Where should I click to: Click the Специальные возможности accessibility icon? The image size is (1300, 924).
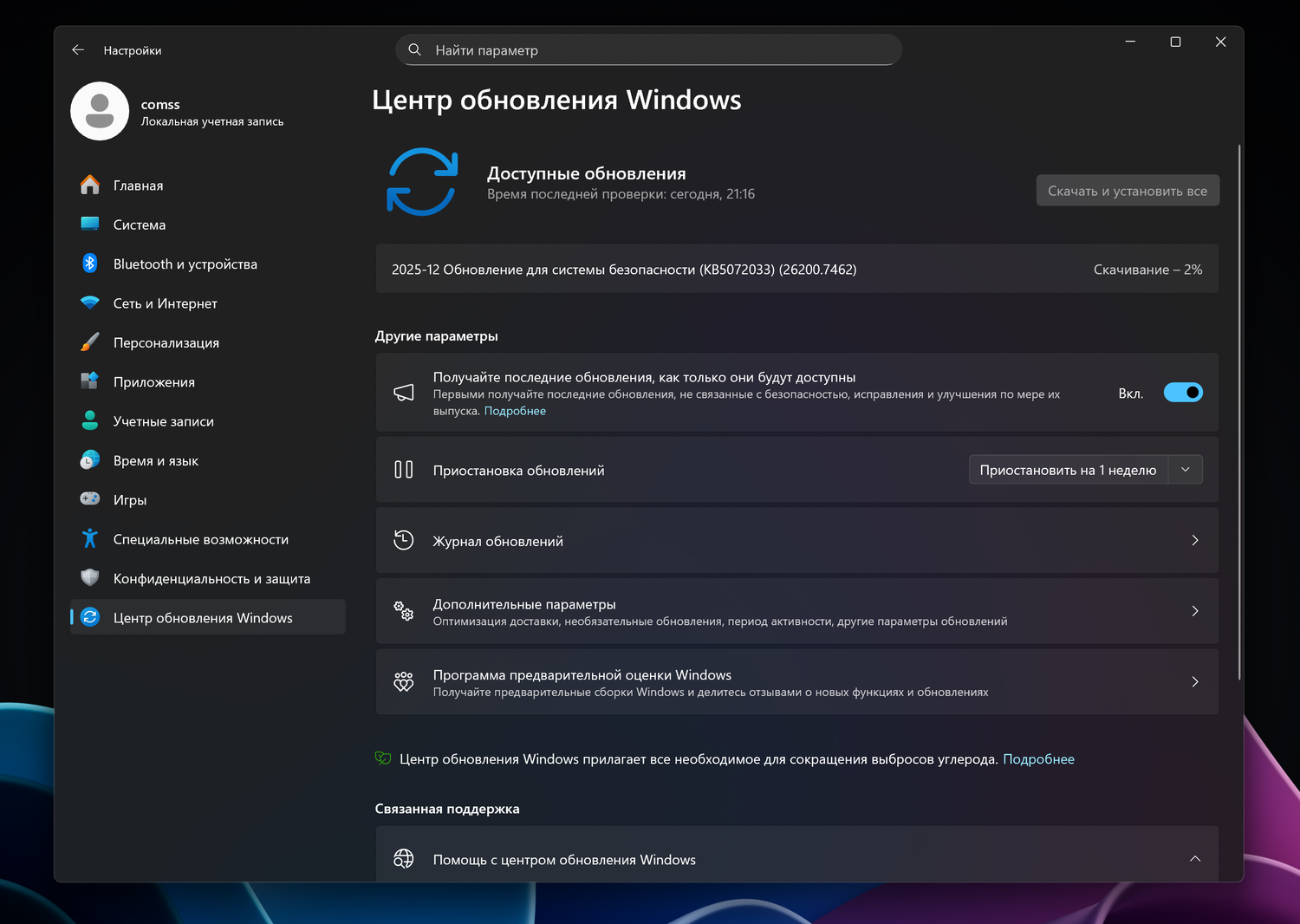pos(90,539)
